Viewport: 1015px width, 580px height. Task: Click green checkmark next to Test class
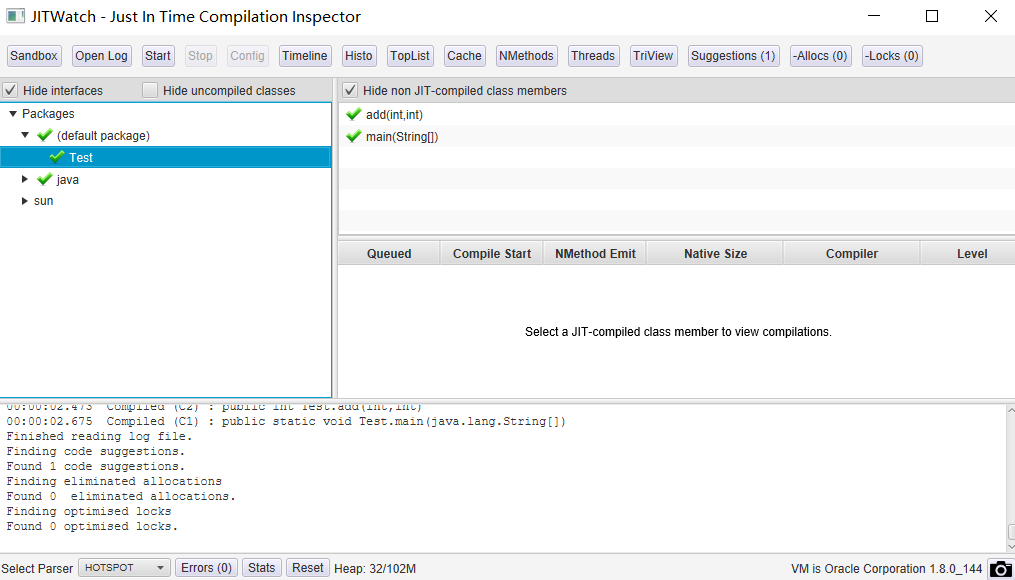point(57,157)
